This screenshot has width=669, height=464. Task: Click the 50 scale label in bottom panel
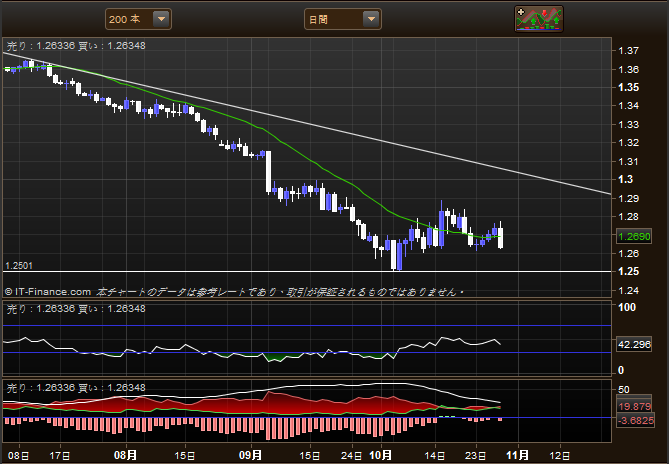623,389
